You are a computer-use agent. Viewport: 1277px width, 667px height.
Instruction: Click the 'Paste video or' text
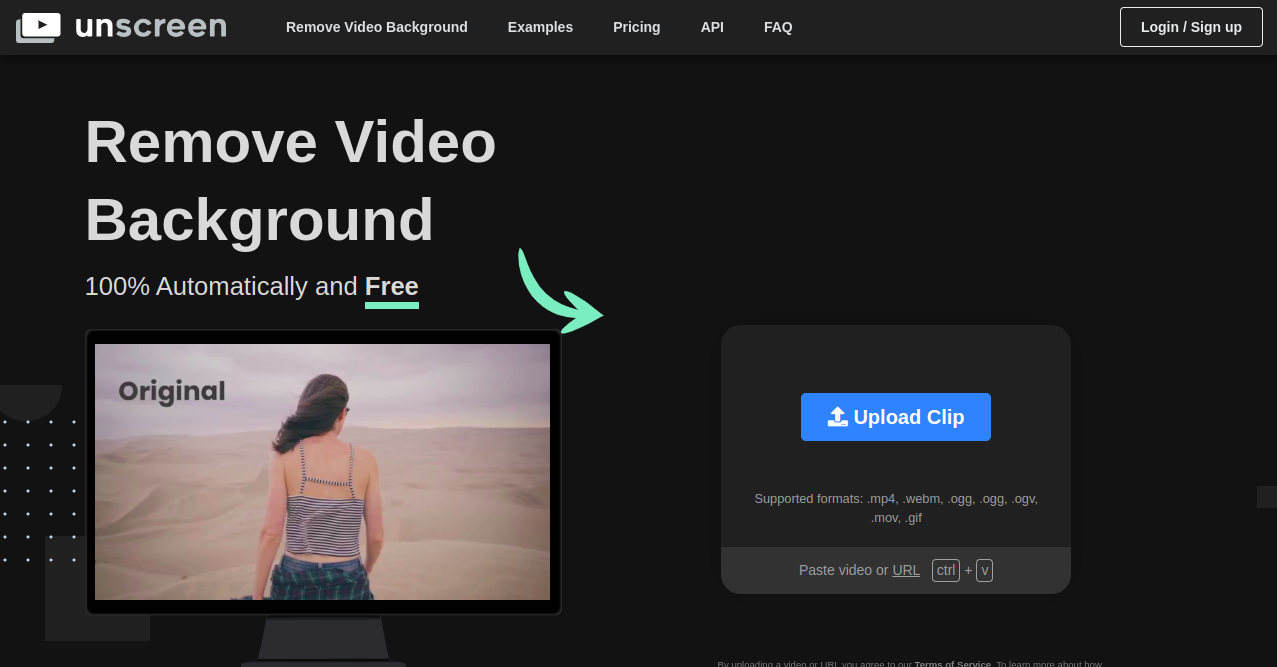843,570
